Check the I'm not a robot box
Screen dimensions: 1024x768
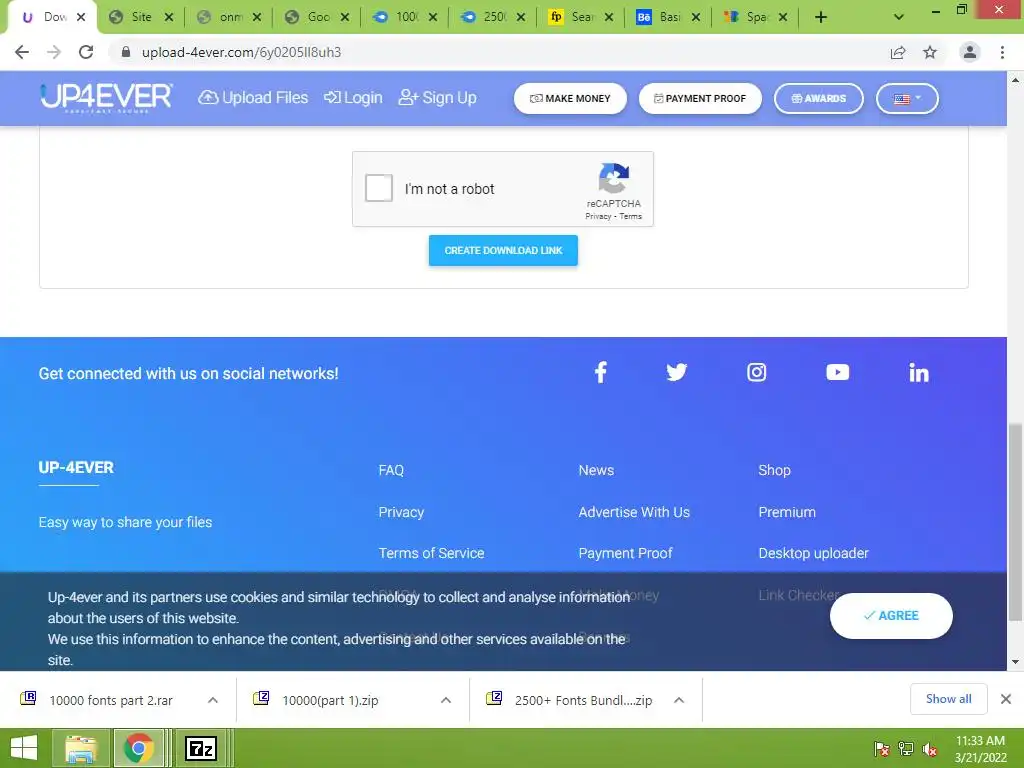tap(379, 188)
